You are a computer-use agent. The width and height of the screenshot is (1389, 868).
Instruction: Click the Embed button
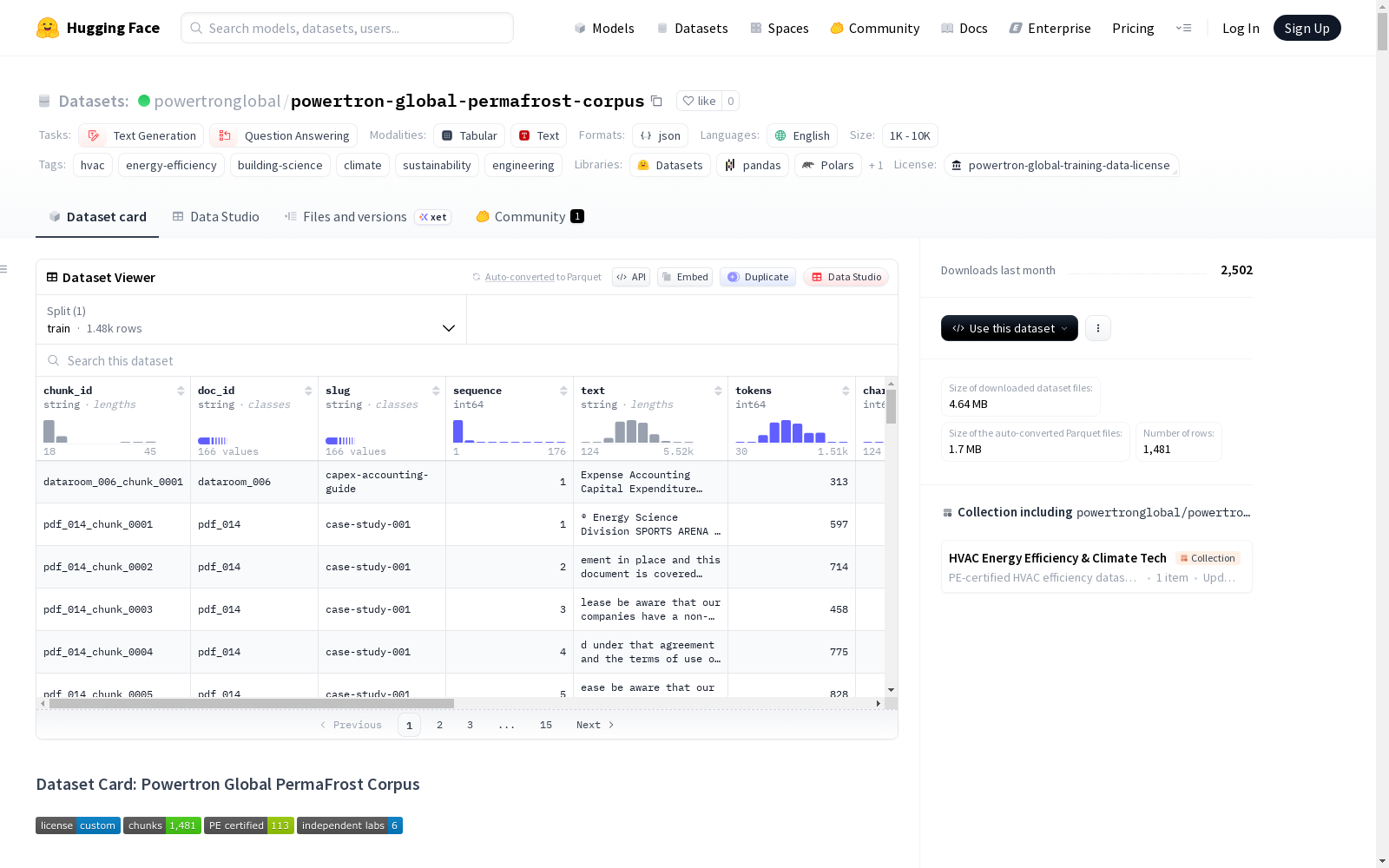(685, 277)
